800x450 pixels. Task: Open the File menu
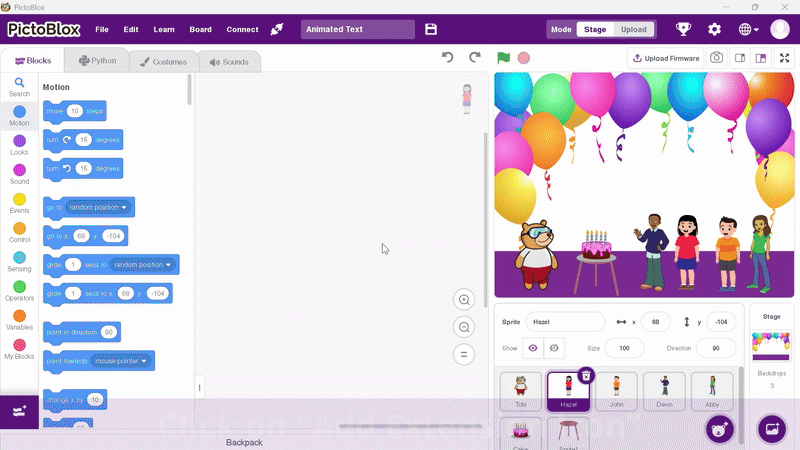click(x=102, y=30)
